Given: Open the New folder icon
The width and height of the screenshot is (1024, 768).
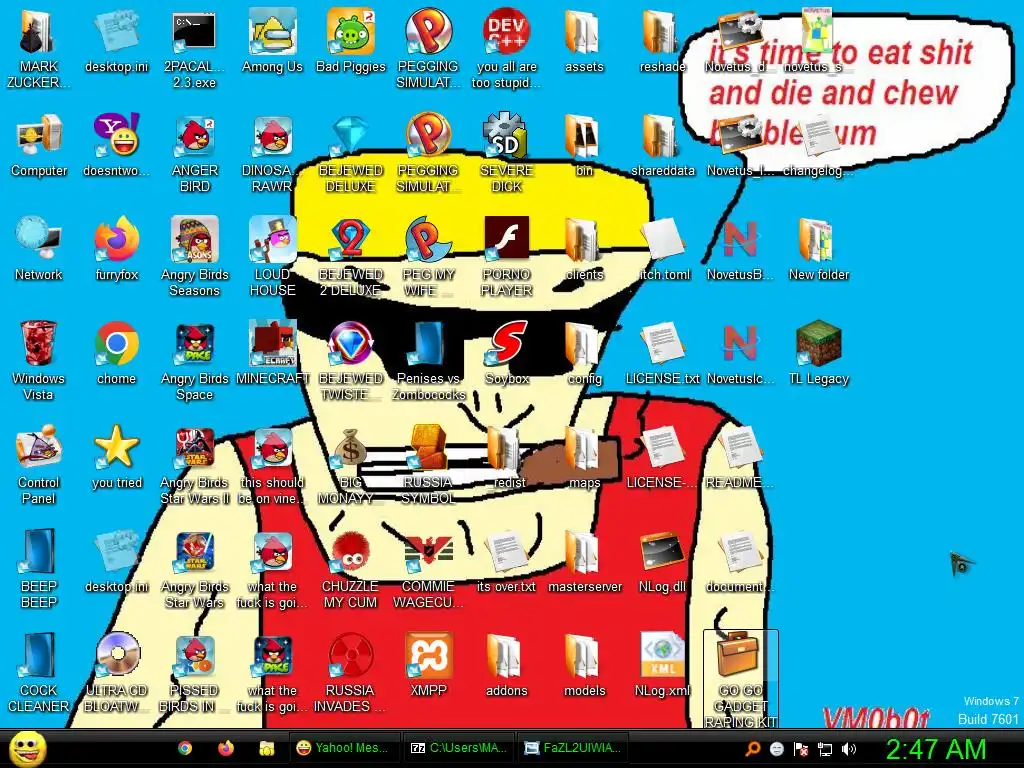Looking at the screenshot, I should click(x=818, y=249).
